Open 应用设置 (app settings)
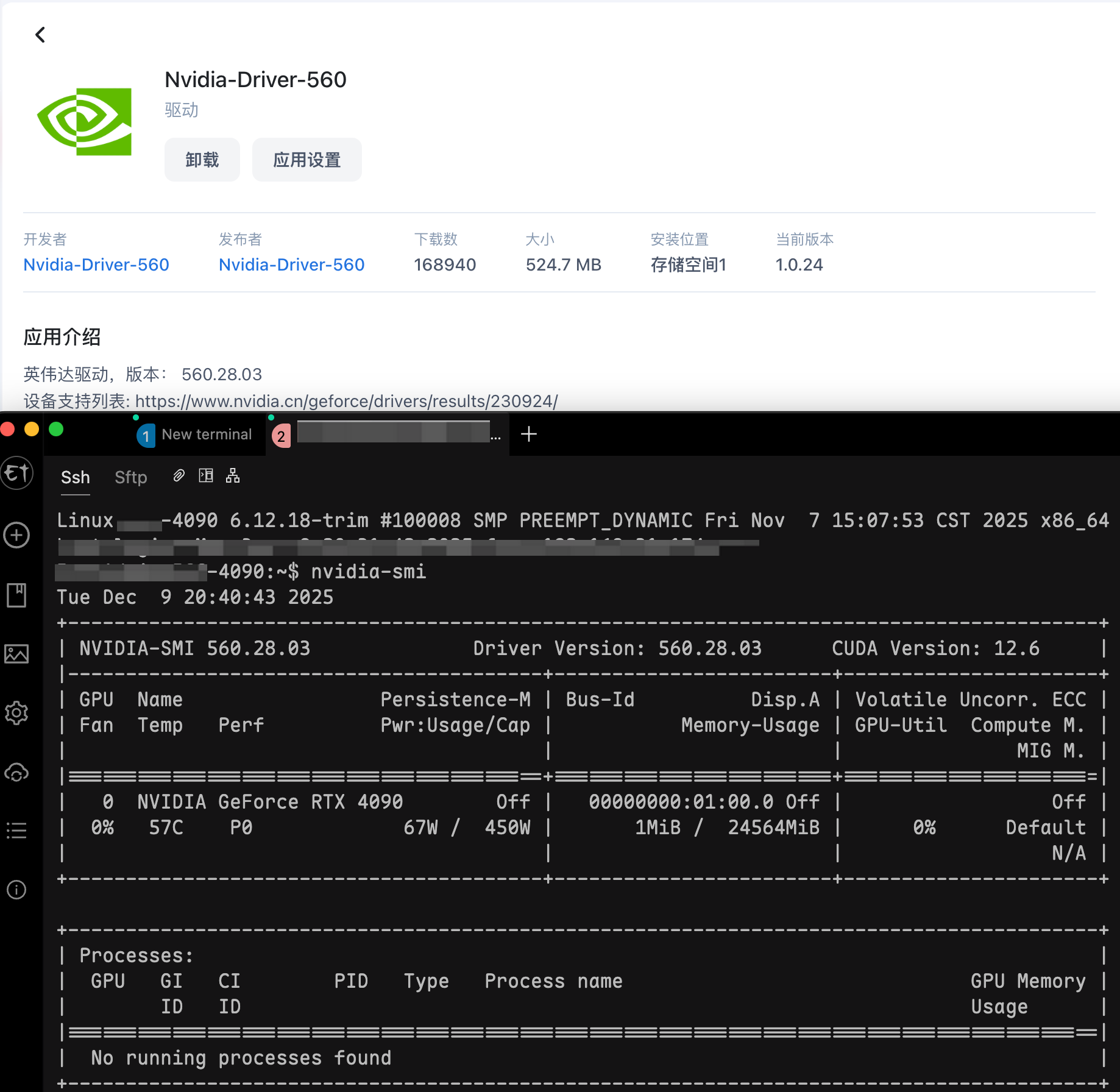The height and width of the screenshot is (1092, 1120). pyautogui.click(x=307, y=160)
